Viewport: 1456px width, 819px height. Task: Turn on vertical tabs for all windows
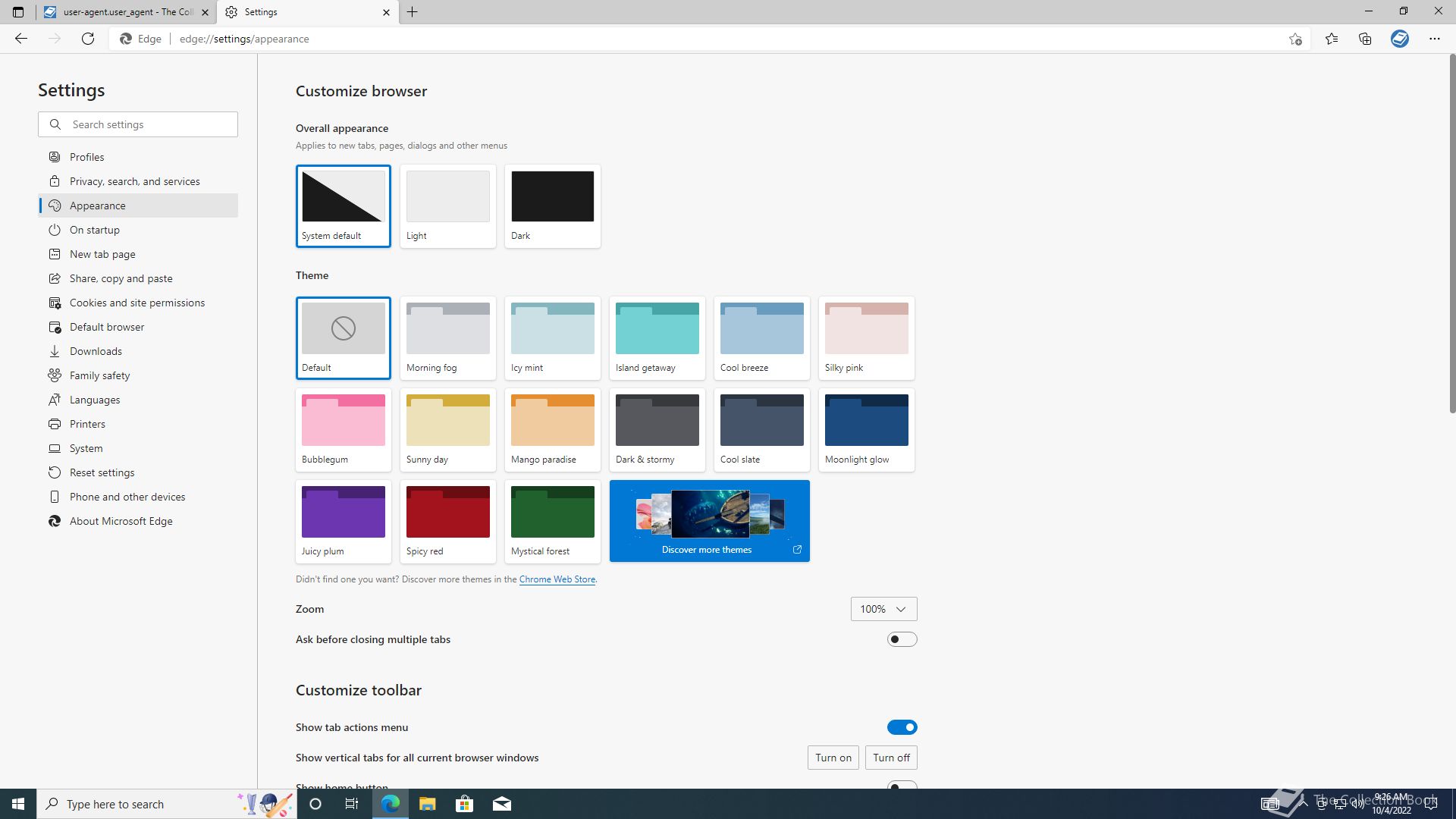(833, 758)
